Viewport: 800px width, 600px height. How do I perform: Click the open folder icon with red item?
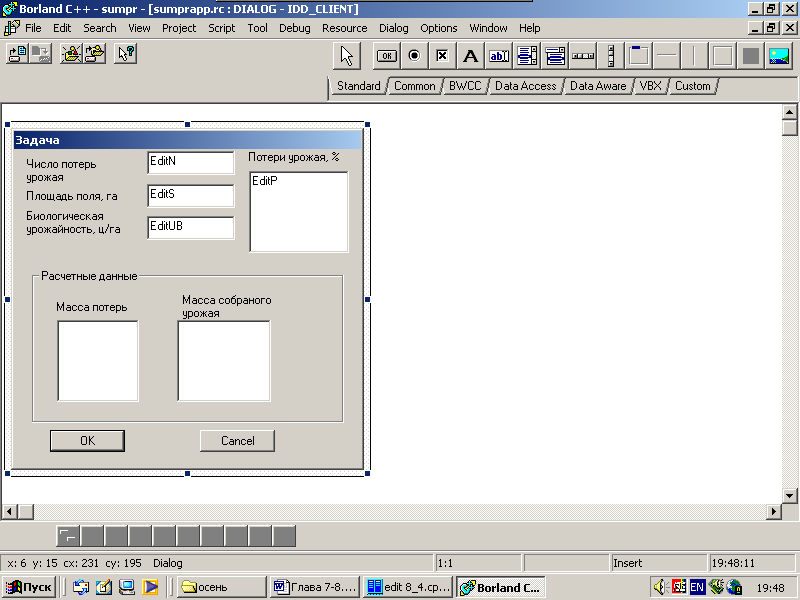(71, 54)
